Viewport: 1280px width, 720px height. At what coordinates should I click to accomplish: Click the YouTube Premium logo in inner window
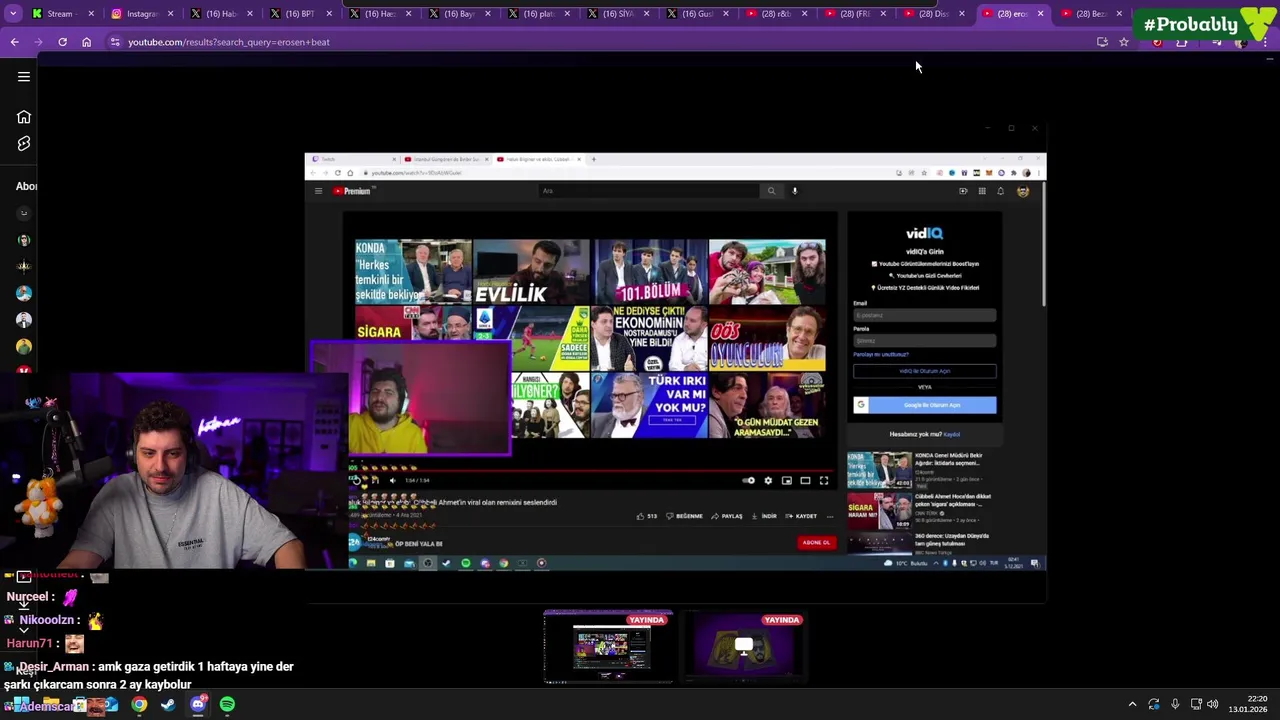[x=352, y=191]
